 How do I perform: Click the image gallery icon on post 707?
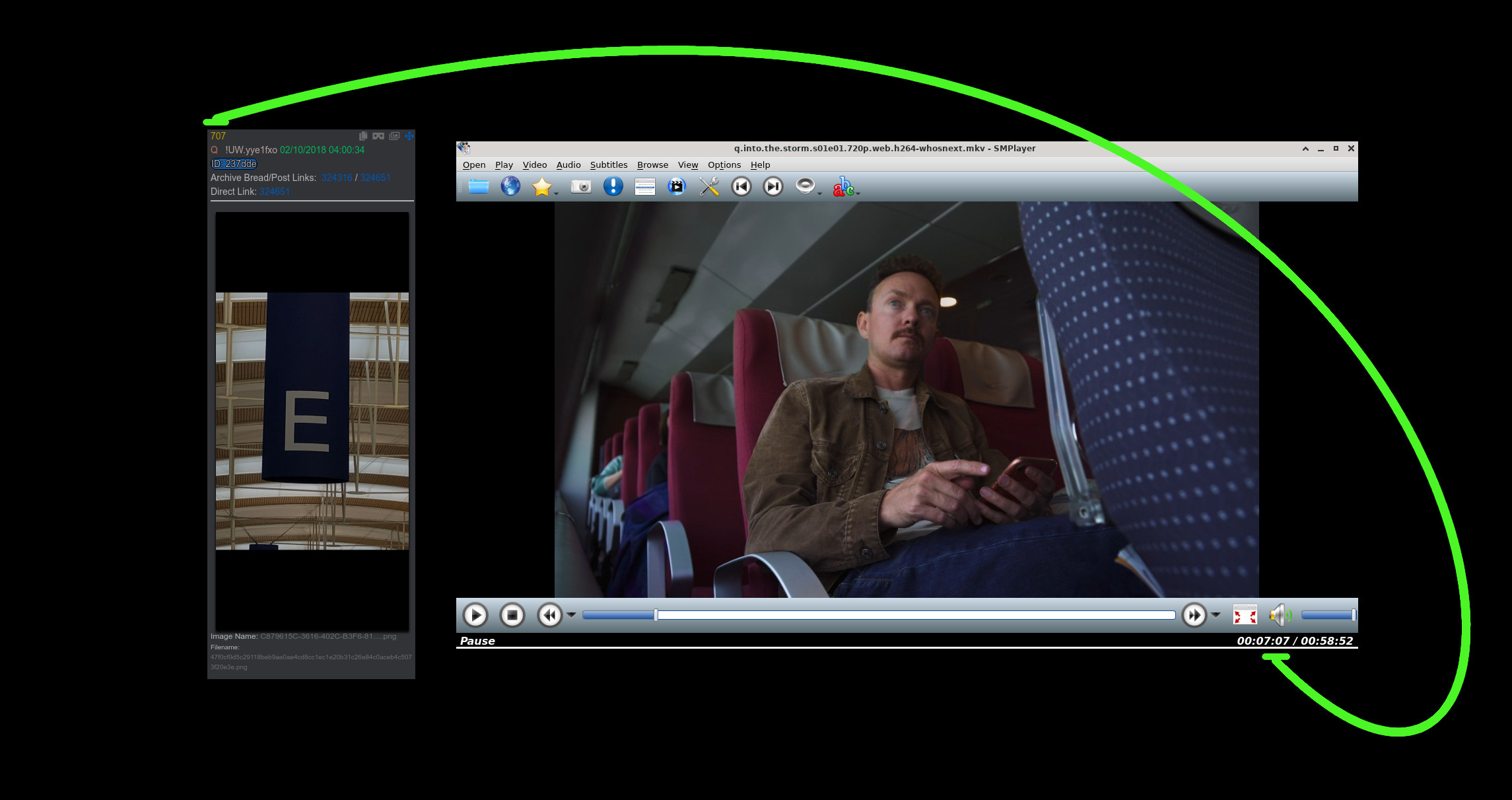(394, 136)
